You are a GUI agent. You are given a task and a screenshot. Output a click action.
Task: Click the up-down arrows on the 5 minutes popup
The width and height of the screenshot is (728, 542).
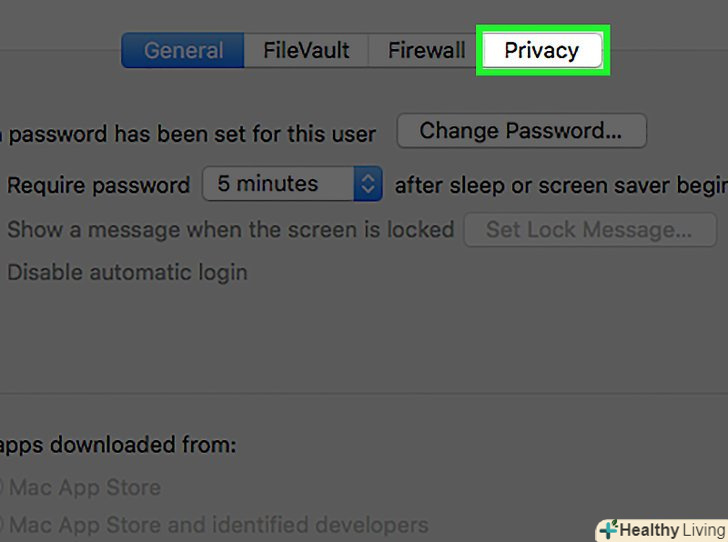coord(368,184)
